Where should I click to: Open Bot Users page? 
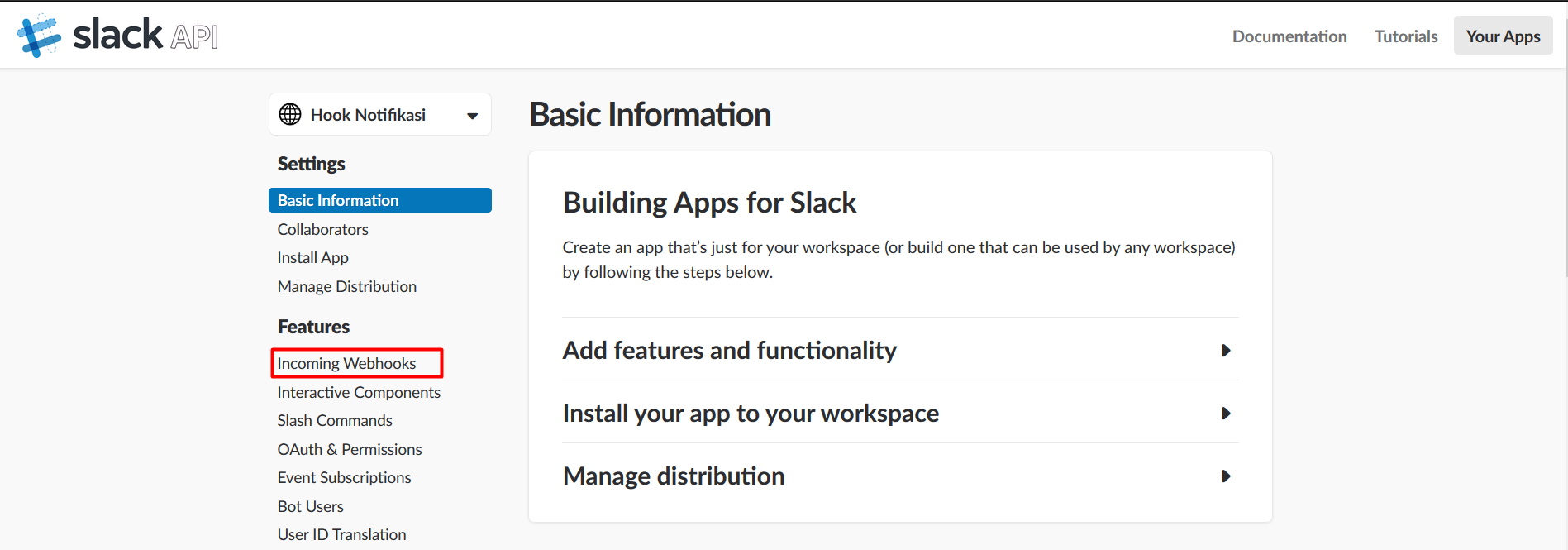(311, 506)
